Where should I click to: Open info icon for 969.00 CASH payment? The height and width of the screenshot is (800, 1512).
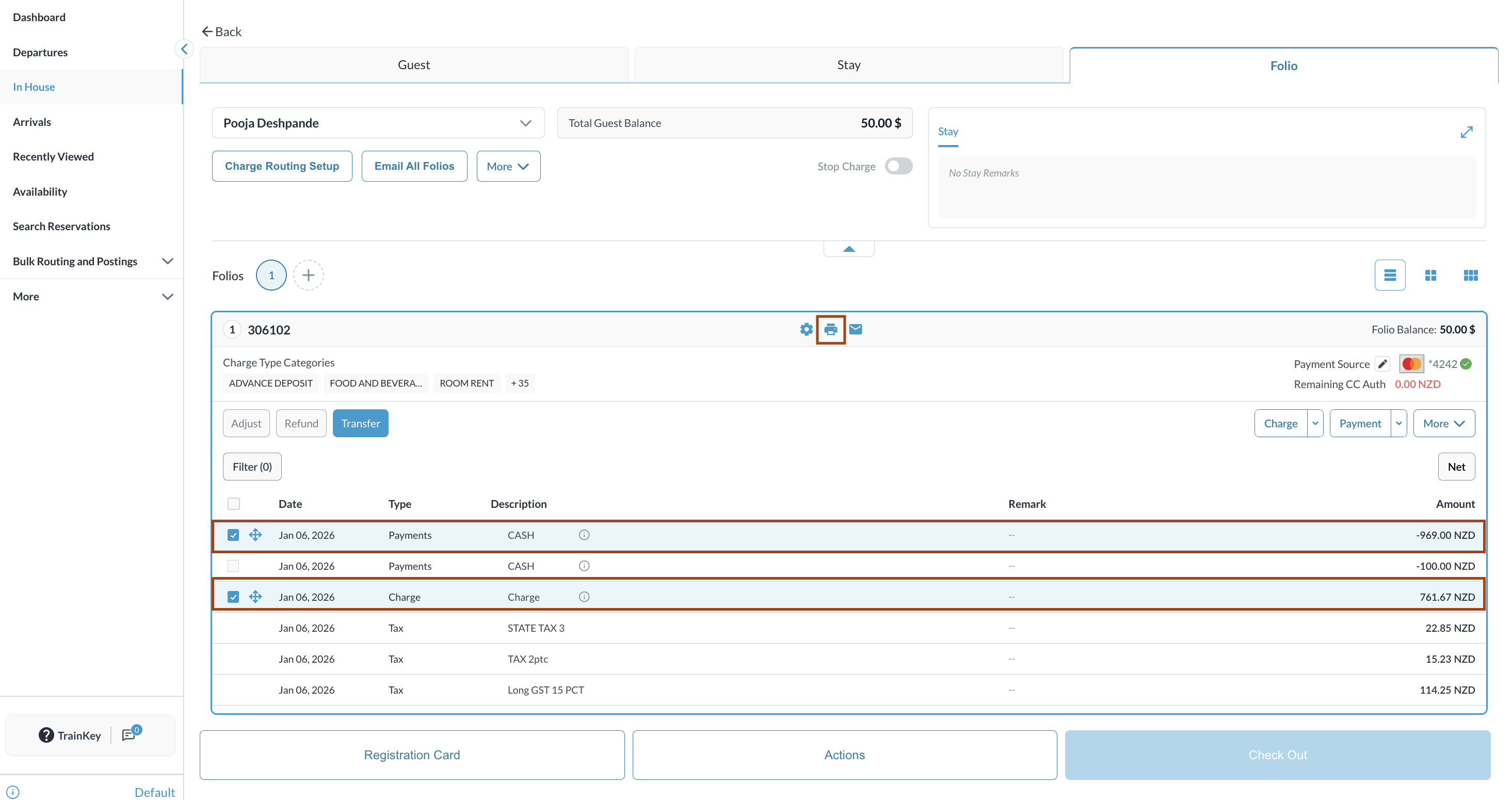[584, 535]
